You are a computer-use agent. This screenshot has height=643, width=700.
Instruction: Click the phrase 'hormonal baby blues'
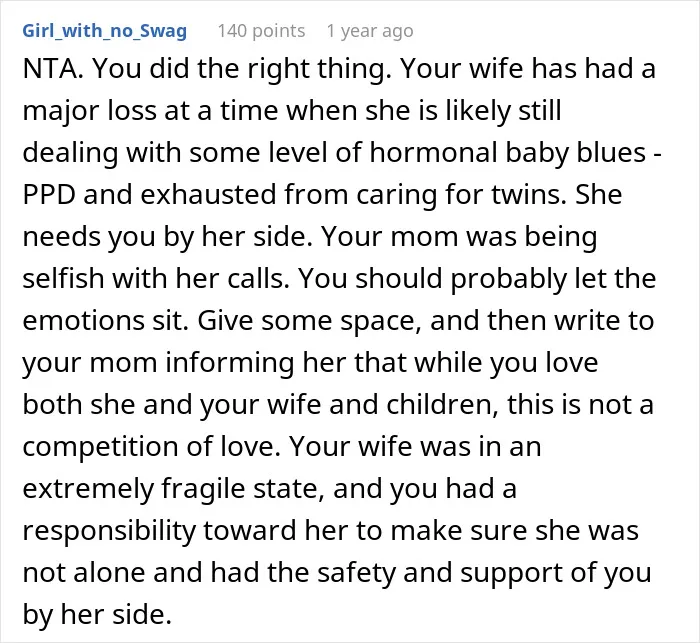508,153
